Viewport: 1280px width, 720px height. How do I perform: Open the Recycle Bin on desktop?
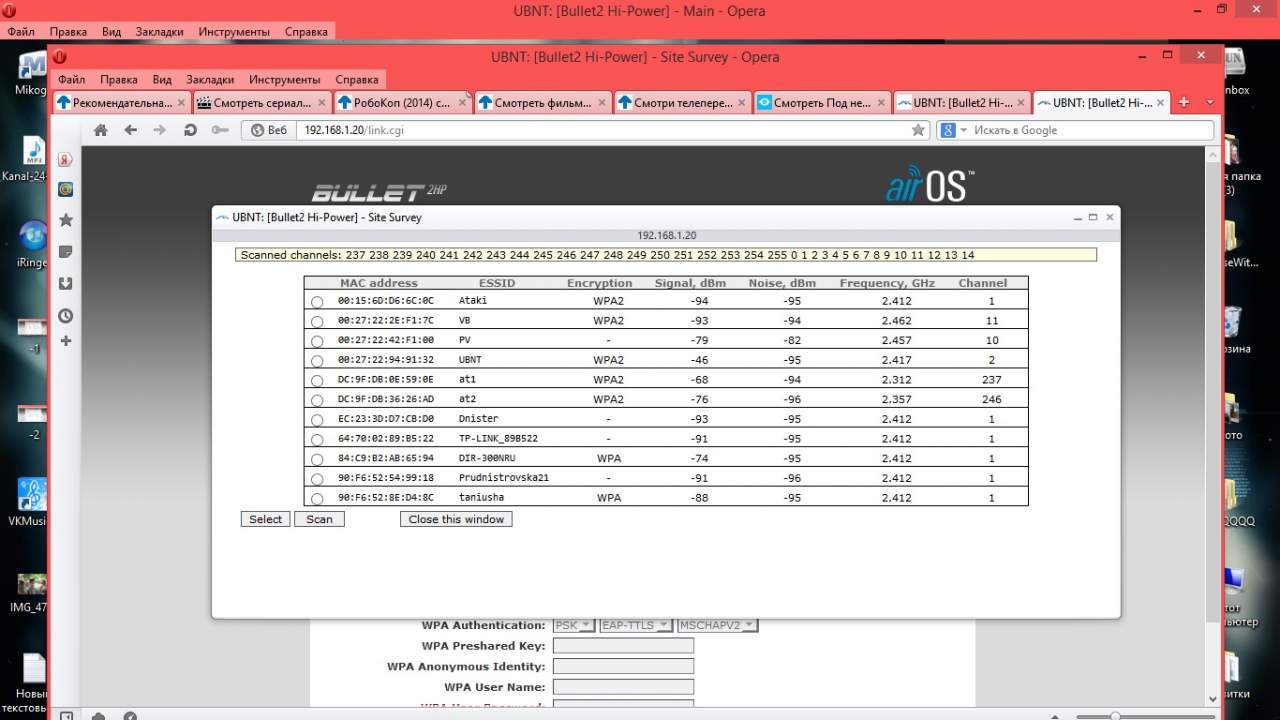click(x=1234, y=330)
